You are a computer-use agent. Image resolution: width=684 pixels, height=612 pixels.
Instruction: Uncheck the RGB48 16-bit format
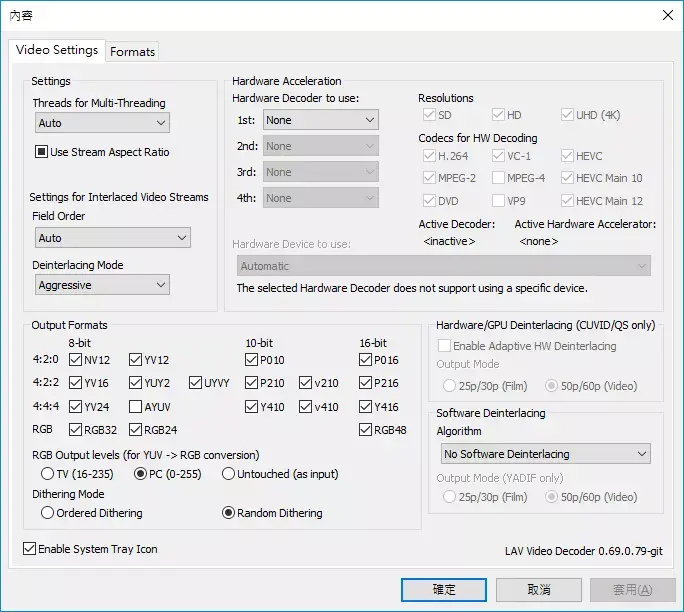coord(366,431)
